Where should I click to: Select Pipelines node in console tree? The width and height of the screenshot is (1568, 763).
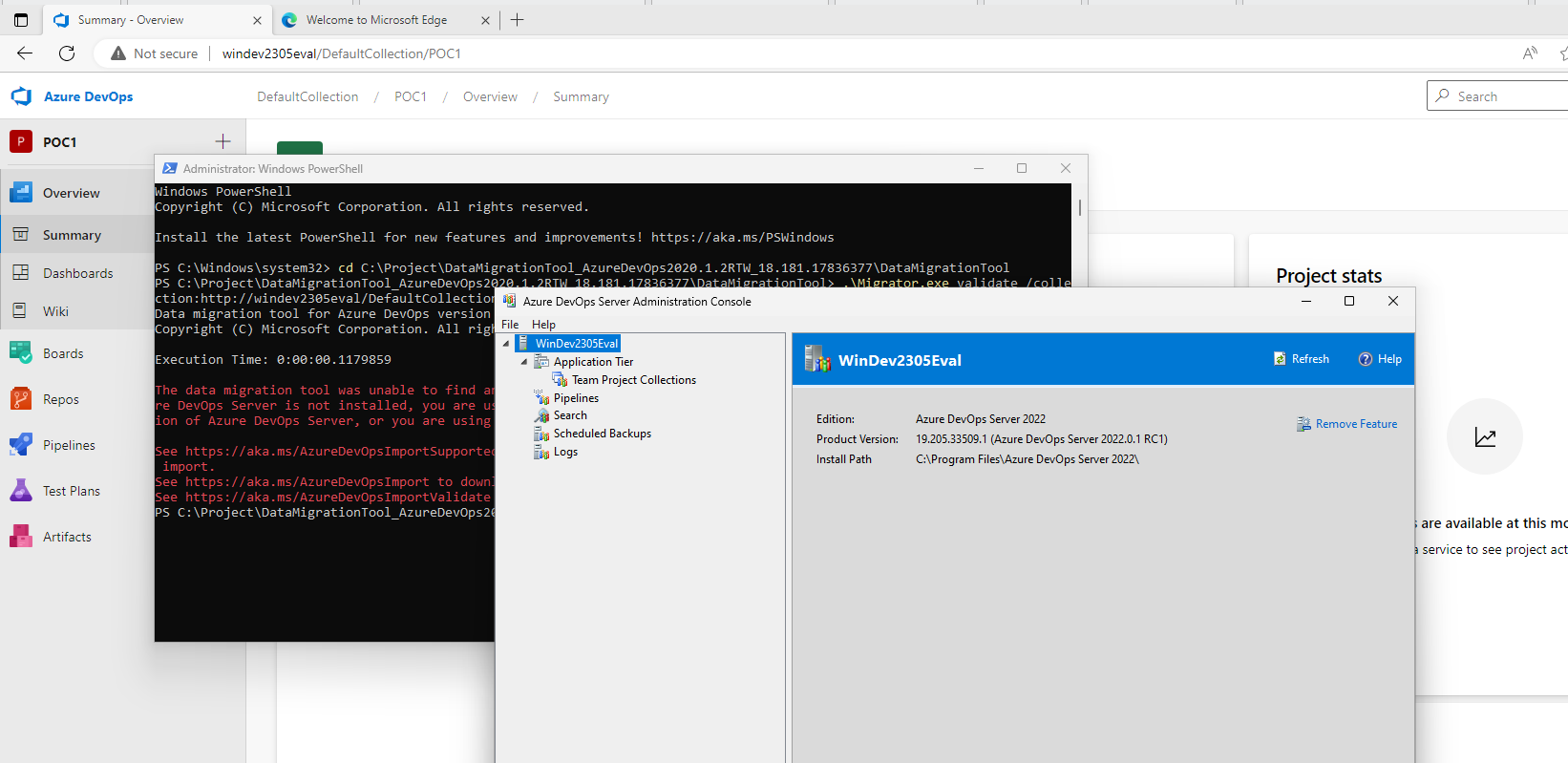(576, 398)
